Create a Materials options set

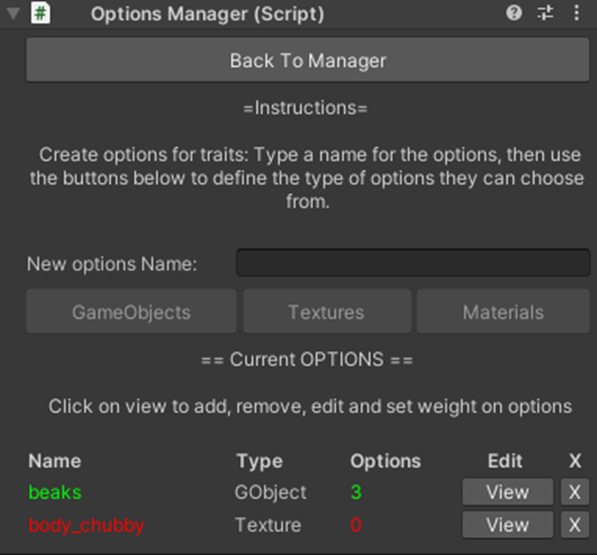503,311
